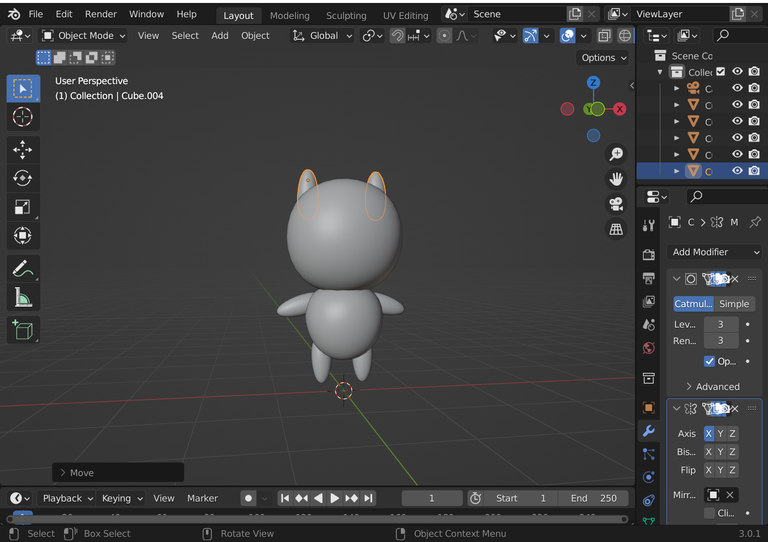Screen dimensions: 768x542
Task: Switch to the Sculpting workspace tab
Action: pos(346,16)
